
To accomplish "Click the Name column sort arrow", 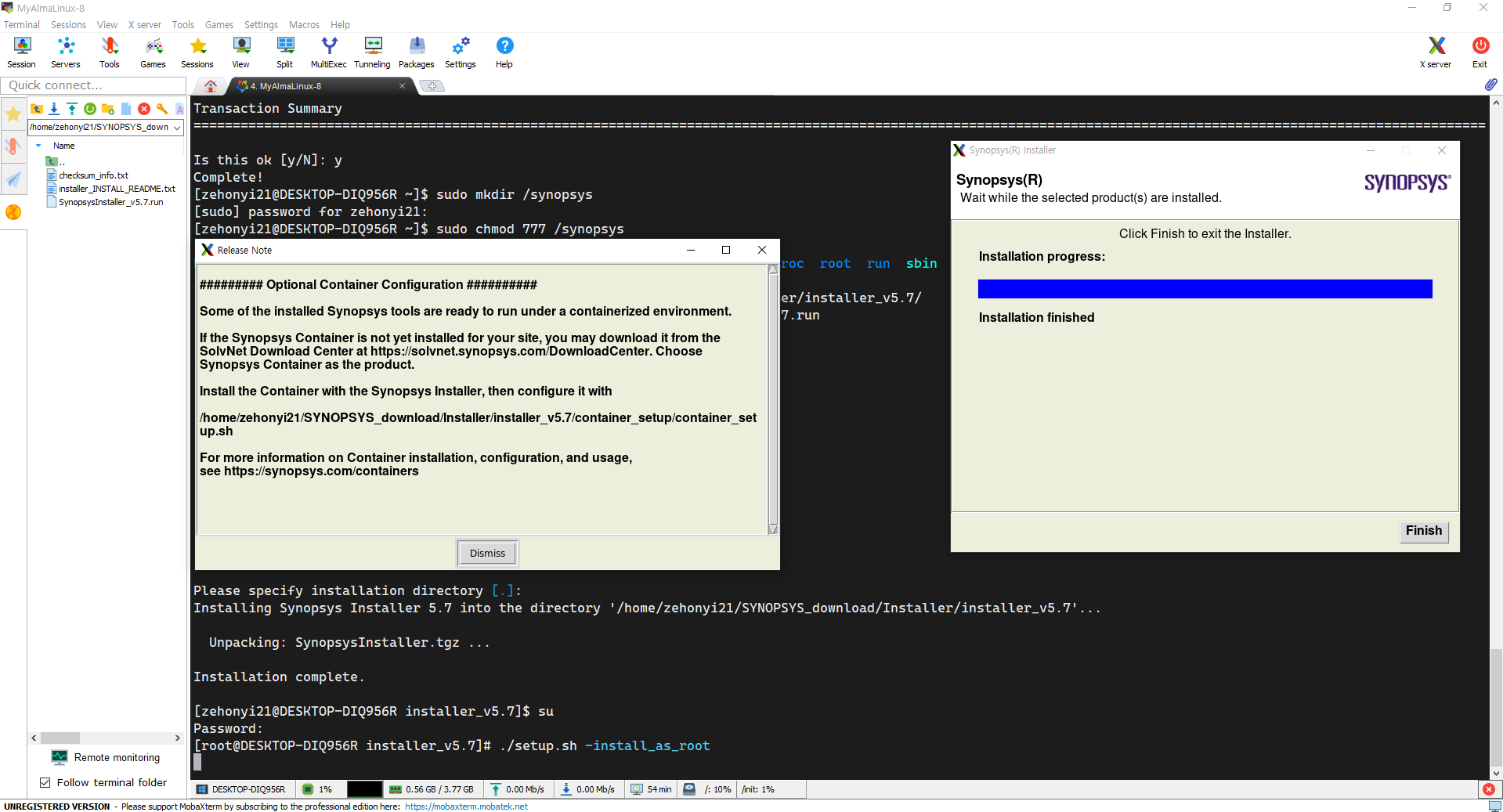I will tap(38, 146).
